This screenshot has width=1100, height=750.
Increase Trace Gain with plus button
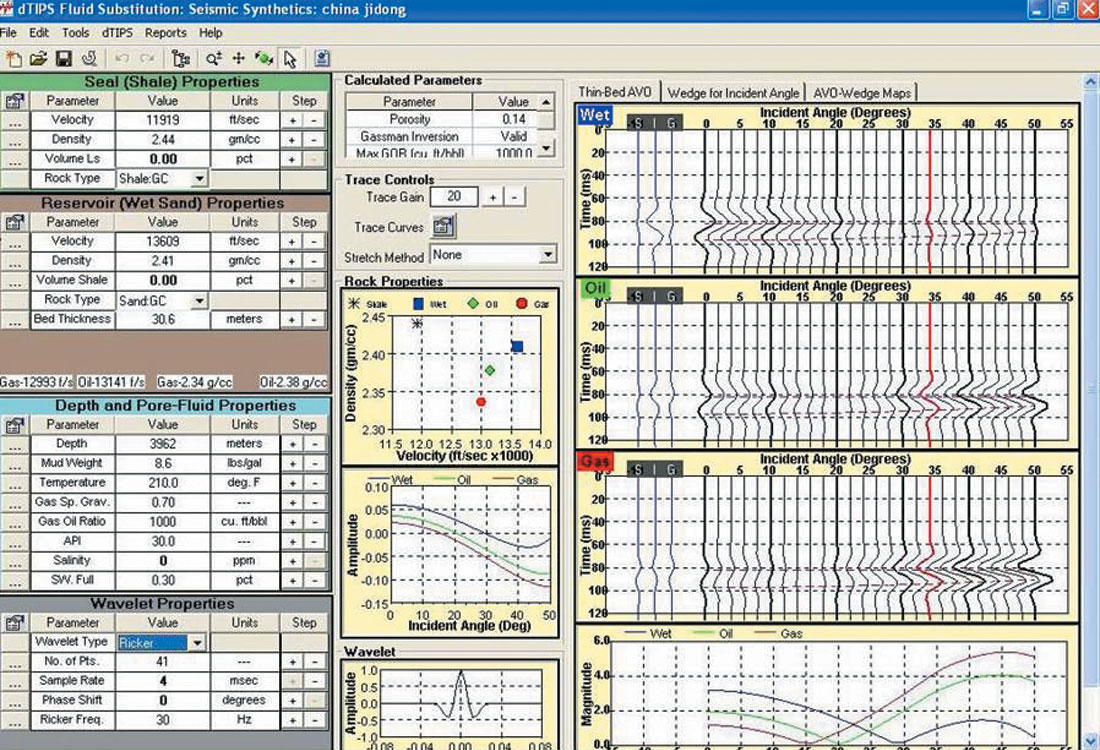click(493, 198)
